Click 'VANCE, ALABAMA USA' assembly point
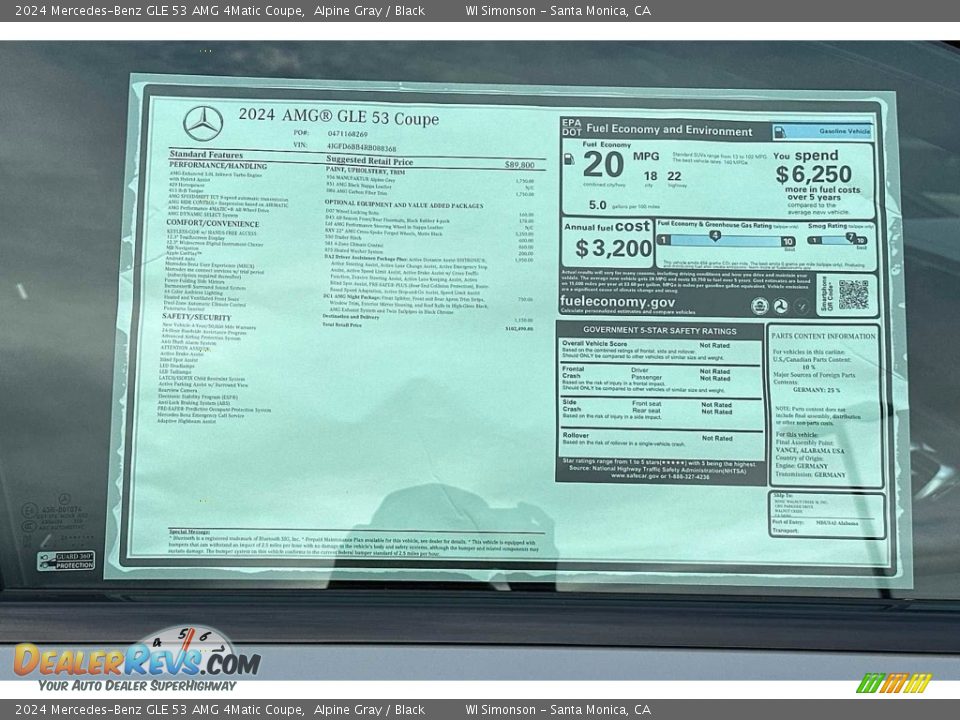 [x=810, y=450]
